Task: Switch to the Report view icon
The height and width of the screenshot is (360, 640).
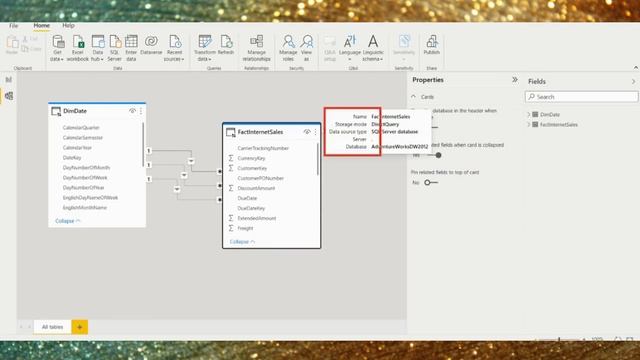Action: 9,80
